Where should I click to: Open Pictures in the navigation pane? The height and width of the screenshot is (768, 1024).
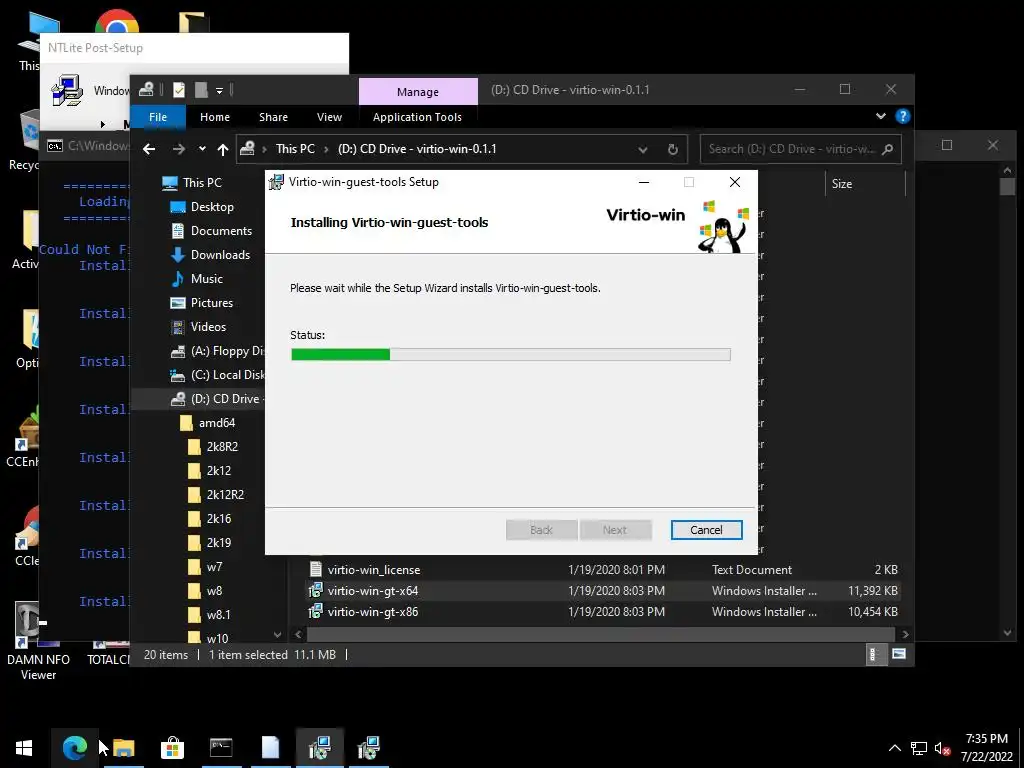(212, 303)
